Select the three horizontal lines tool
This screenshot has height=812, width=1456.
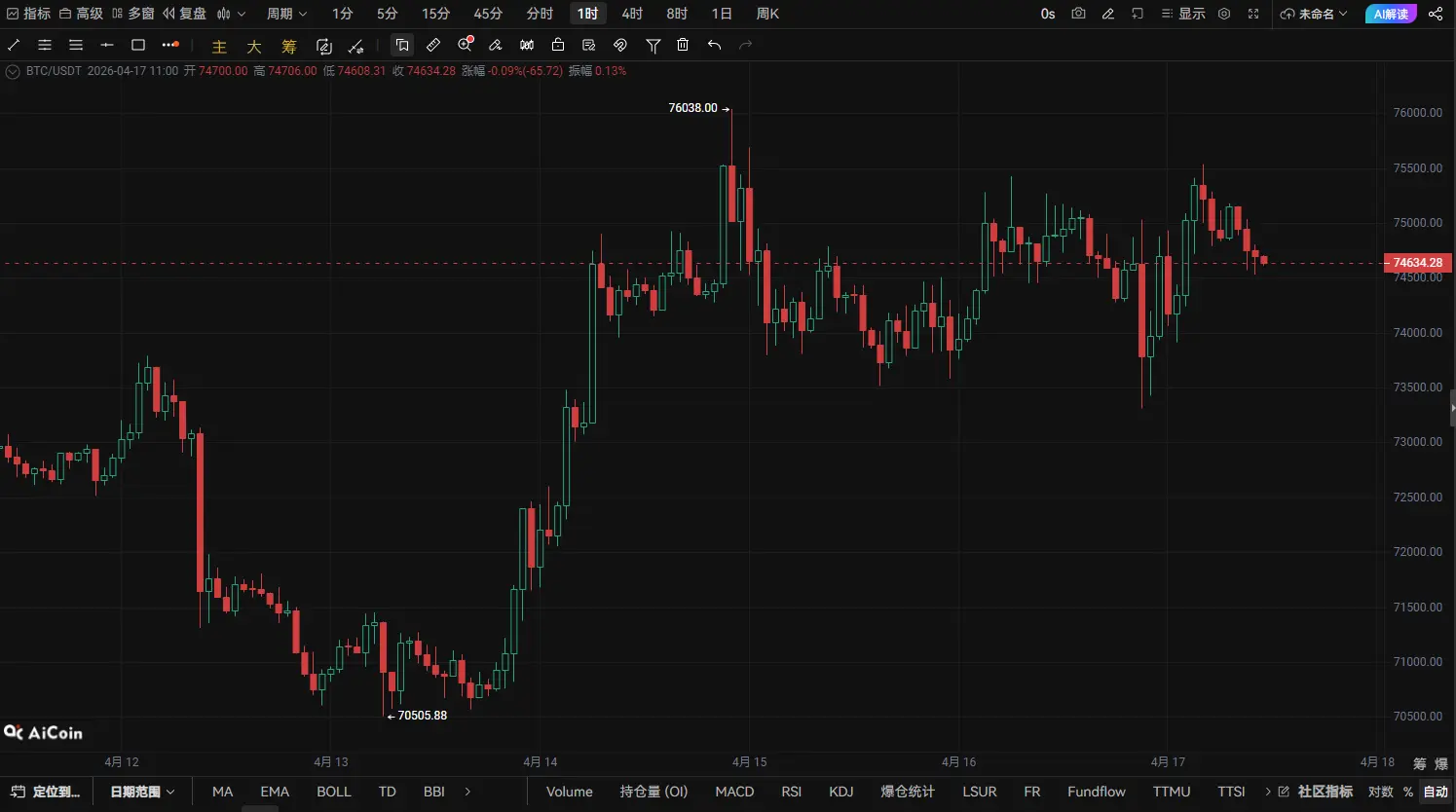(76, 45)
